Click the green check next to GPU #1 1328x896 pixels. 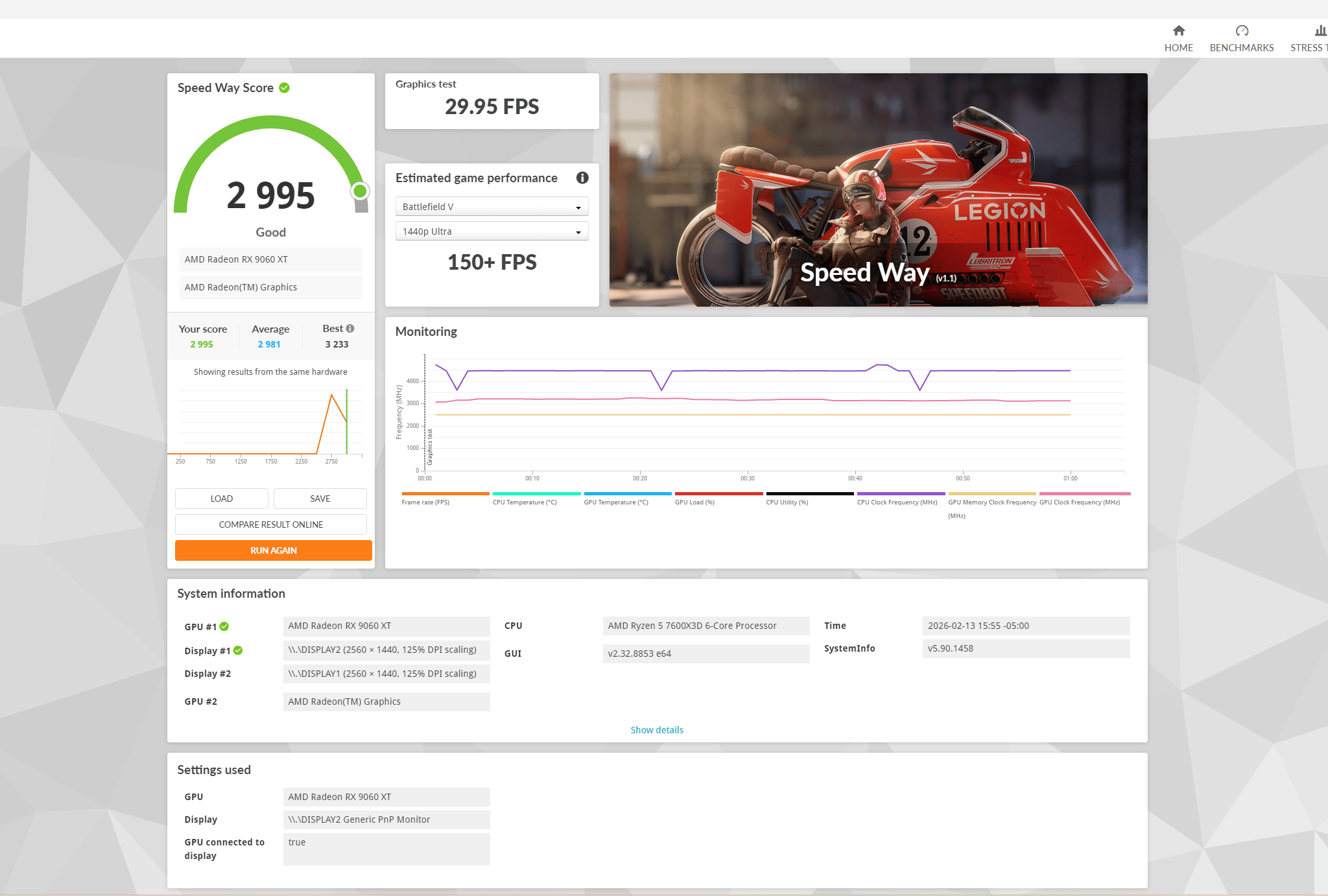(x=224, y=626)
